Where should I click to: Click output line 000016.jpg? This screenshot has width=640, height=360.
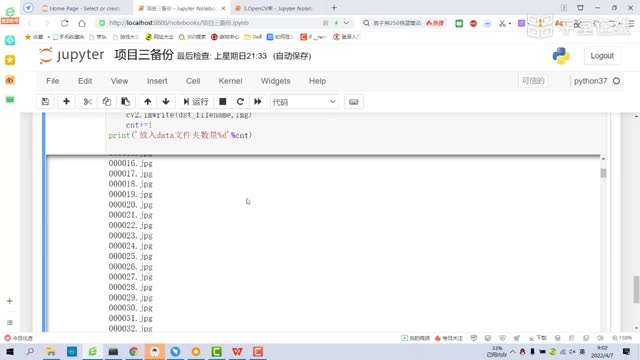click(x=131, y=163)
